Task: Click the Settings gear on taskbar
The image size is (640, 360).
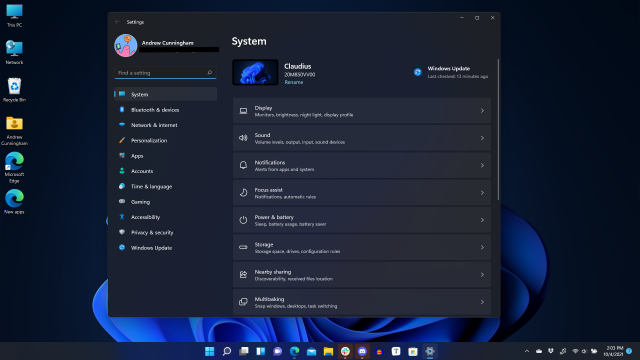Action: [x=430, y=351]
